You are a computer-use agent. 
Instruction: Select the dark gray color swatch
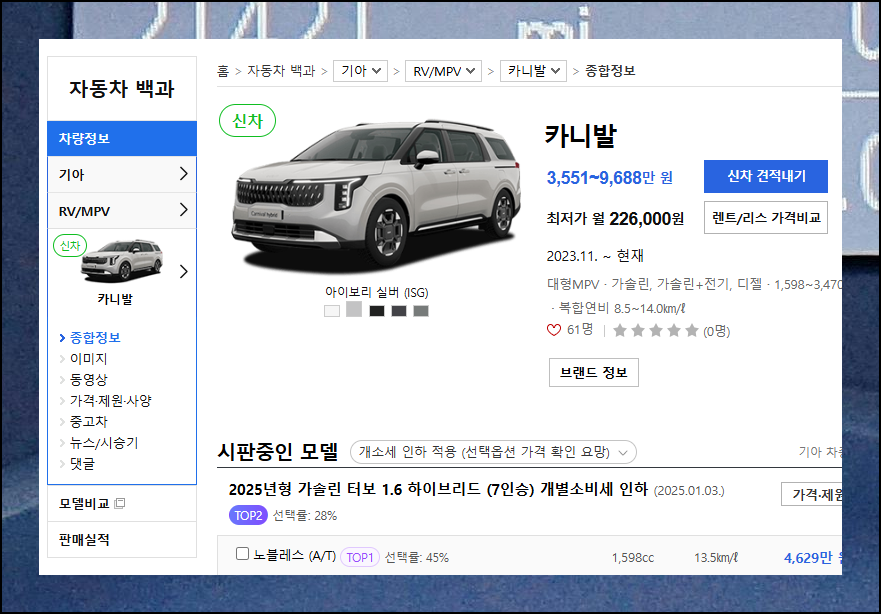coord(399,311)
